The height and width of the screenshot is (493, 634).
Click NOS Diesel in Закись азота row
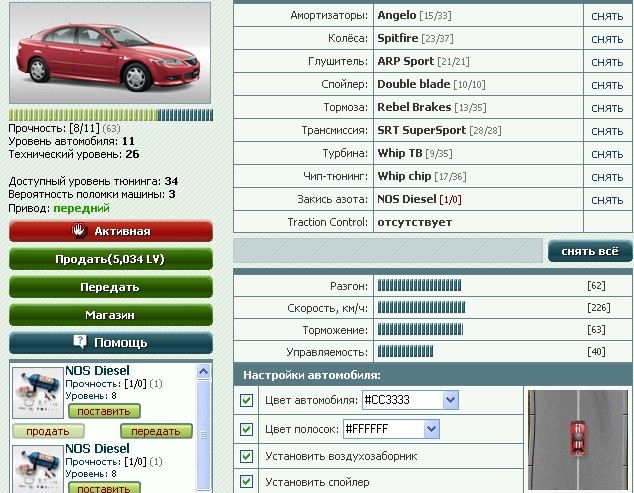[407, 199]
